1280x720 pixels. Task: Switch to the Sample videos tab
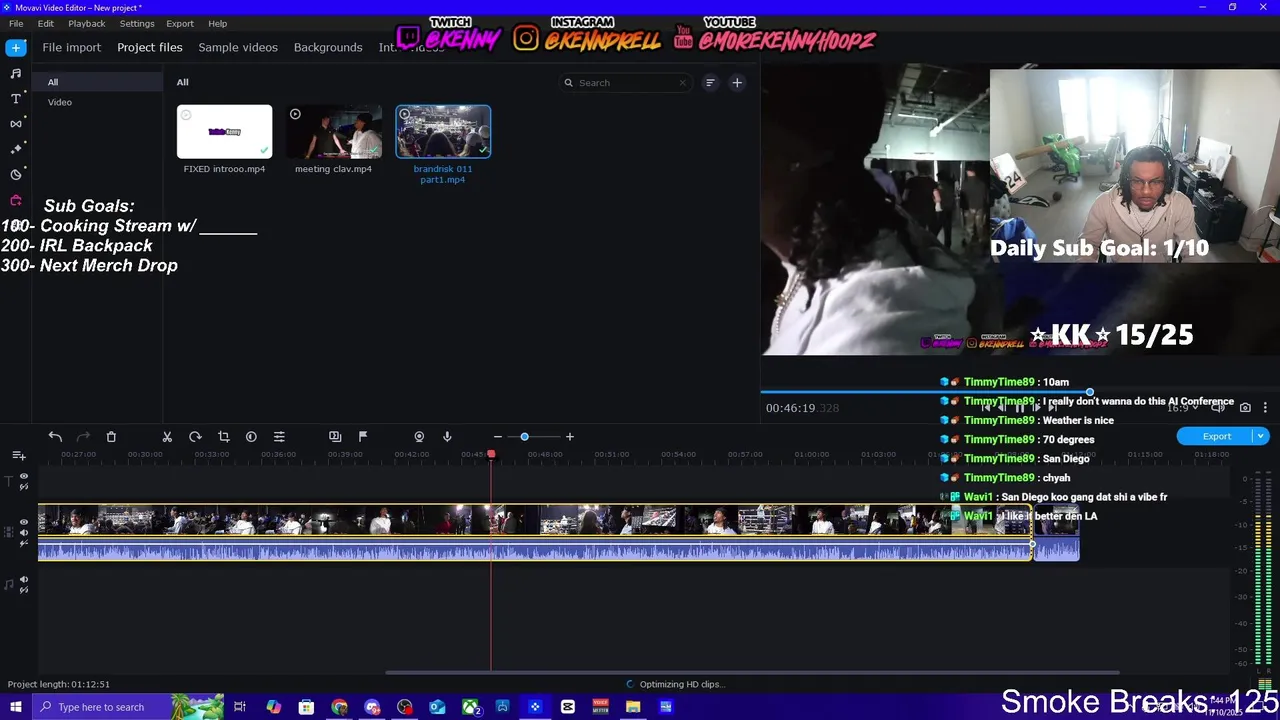[x=238, y=47]
